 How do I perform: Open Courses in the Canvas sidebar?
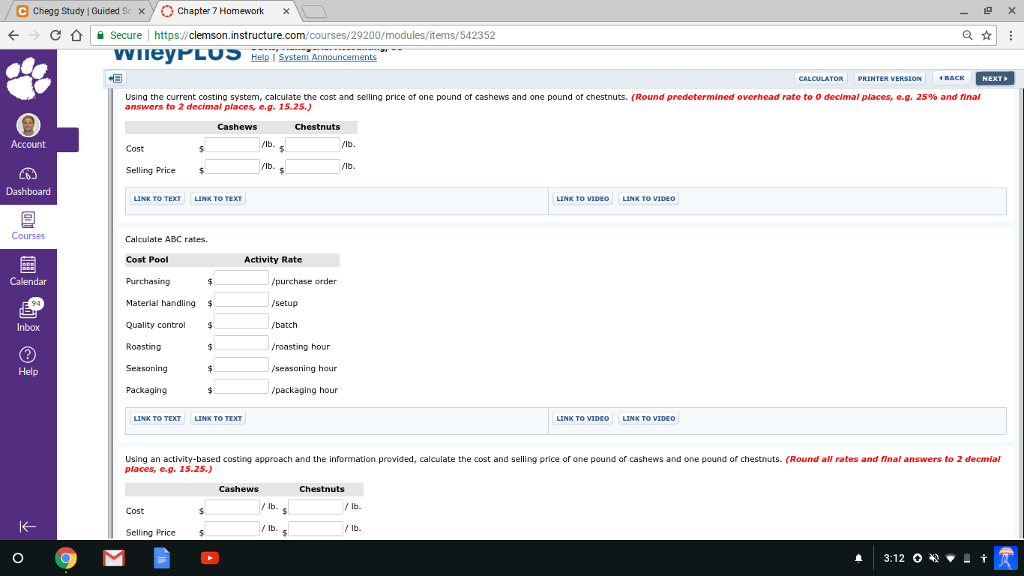click(x=28, y=227)
